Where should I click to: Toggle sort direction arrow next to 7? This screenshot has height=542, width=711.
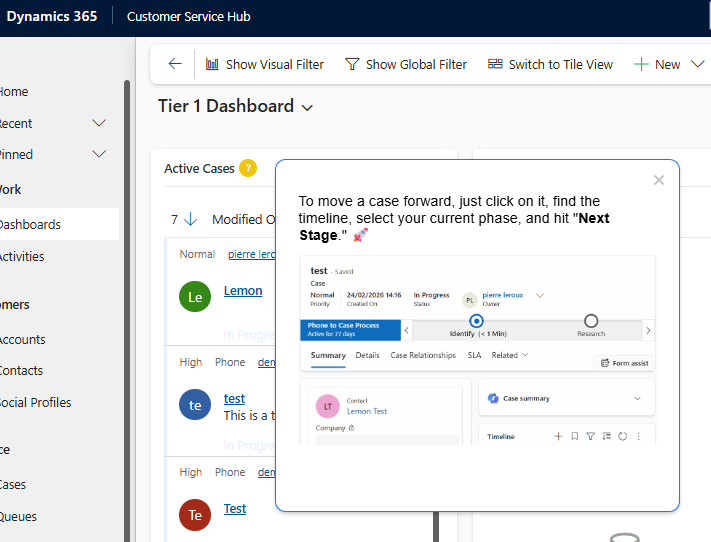click(x=191, y=220)
